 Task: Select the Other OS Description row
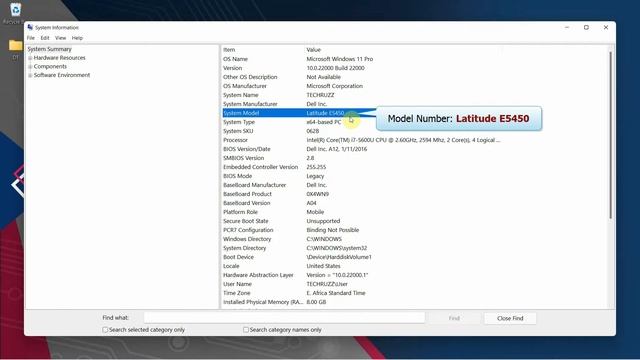point(414,77)
